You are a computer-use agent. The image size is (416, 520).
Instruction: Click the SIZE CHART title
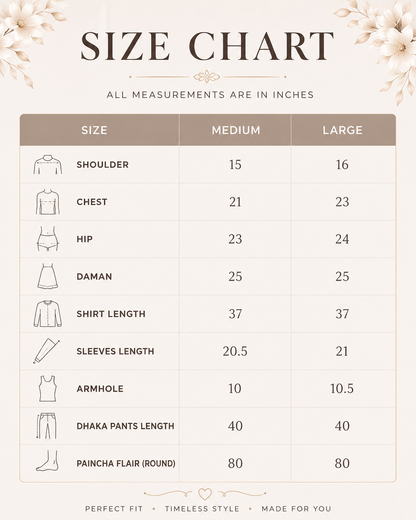[207, 46]
